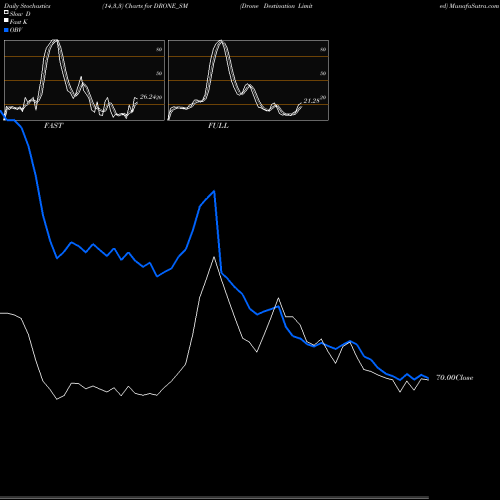Click the Slow D legend swatch
The image size is (500, 500).
click(x=6, y=13)
